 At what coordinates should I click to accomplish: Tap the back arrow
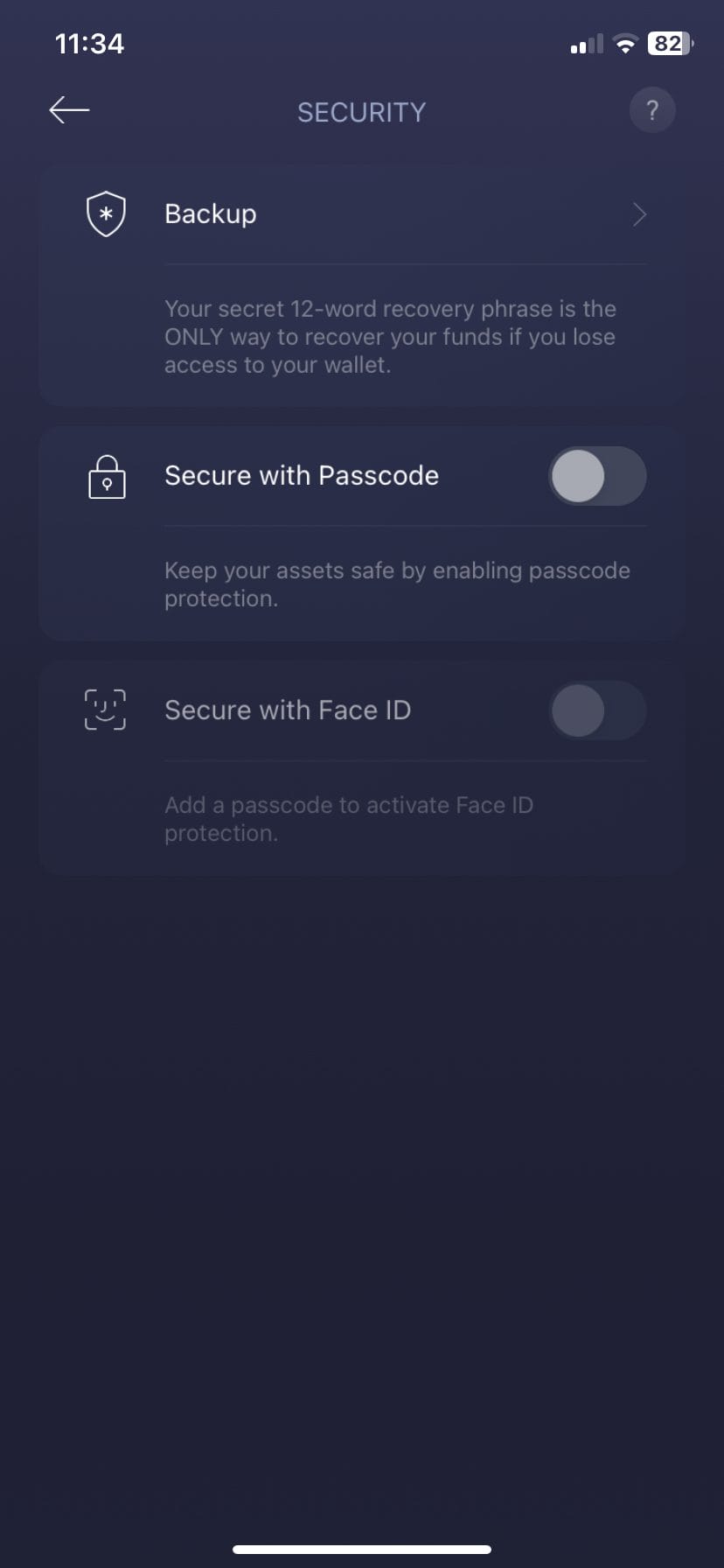(x=70, y=110)
